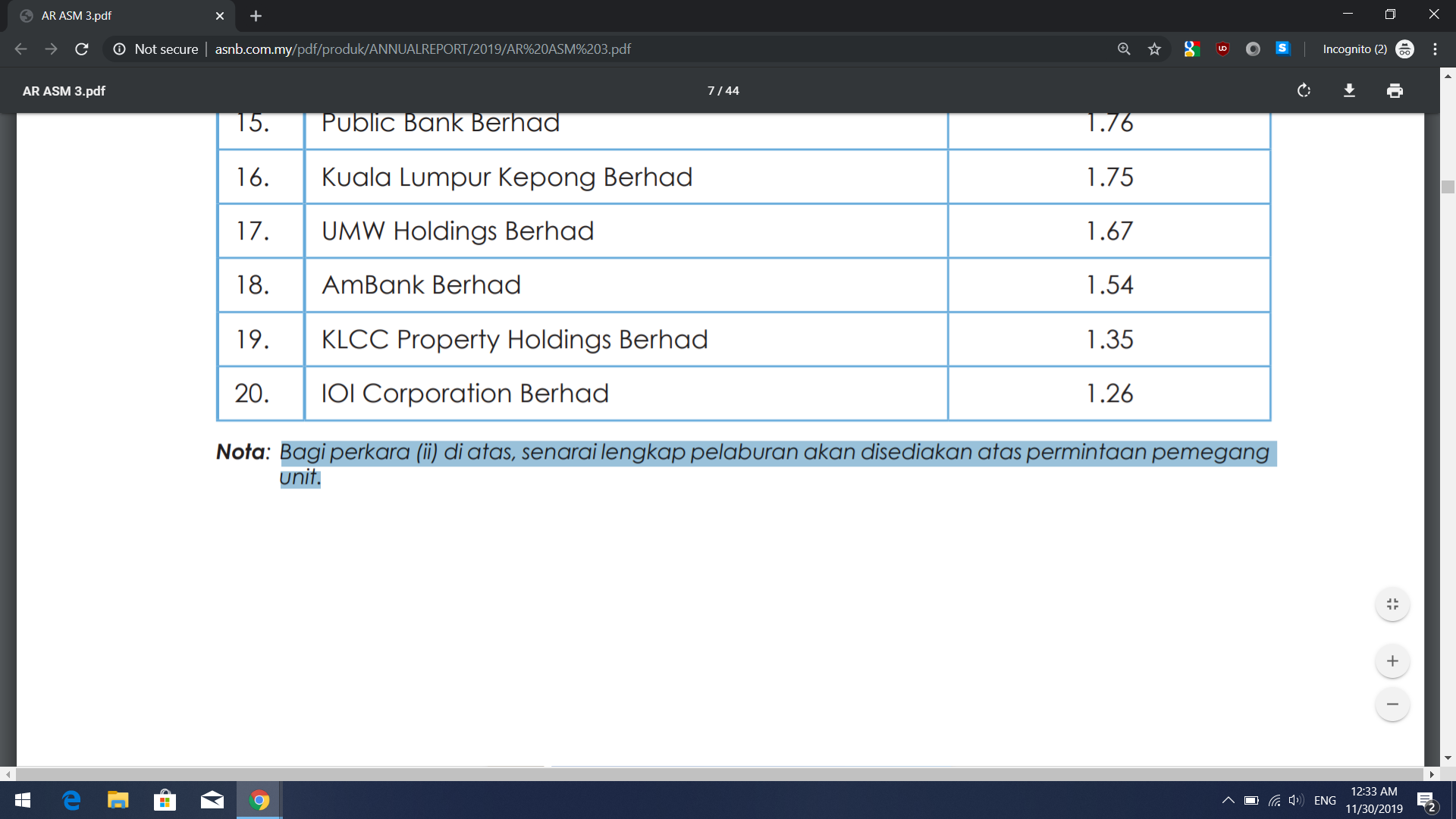
Task: Rotate the PDF clockwise
Action: [1304, 90]
